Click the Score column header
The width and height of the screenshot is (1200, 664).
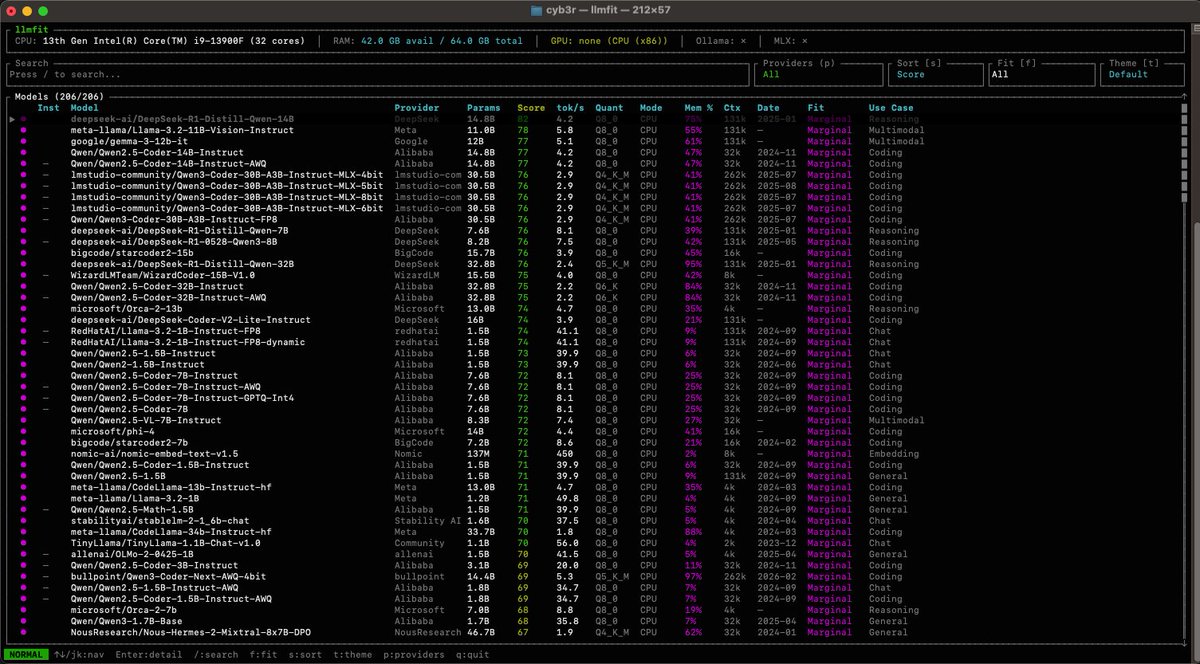[532, 108]
